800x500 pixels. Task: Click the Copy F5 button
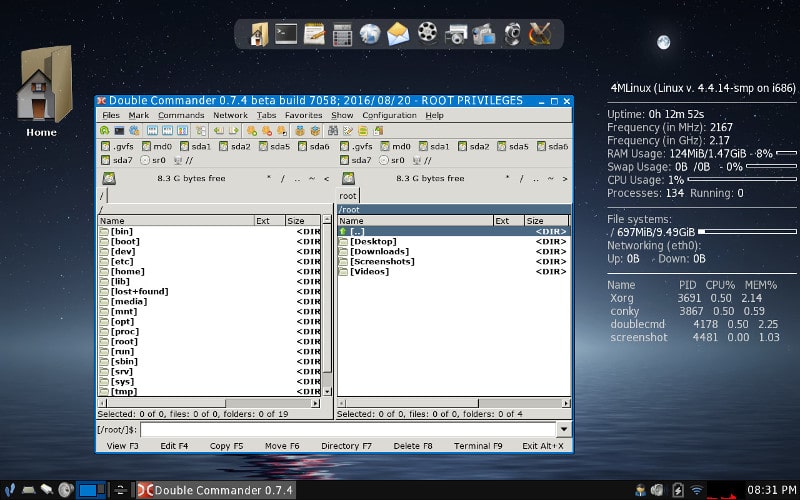pos(226,446)
